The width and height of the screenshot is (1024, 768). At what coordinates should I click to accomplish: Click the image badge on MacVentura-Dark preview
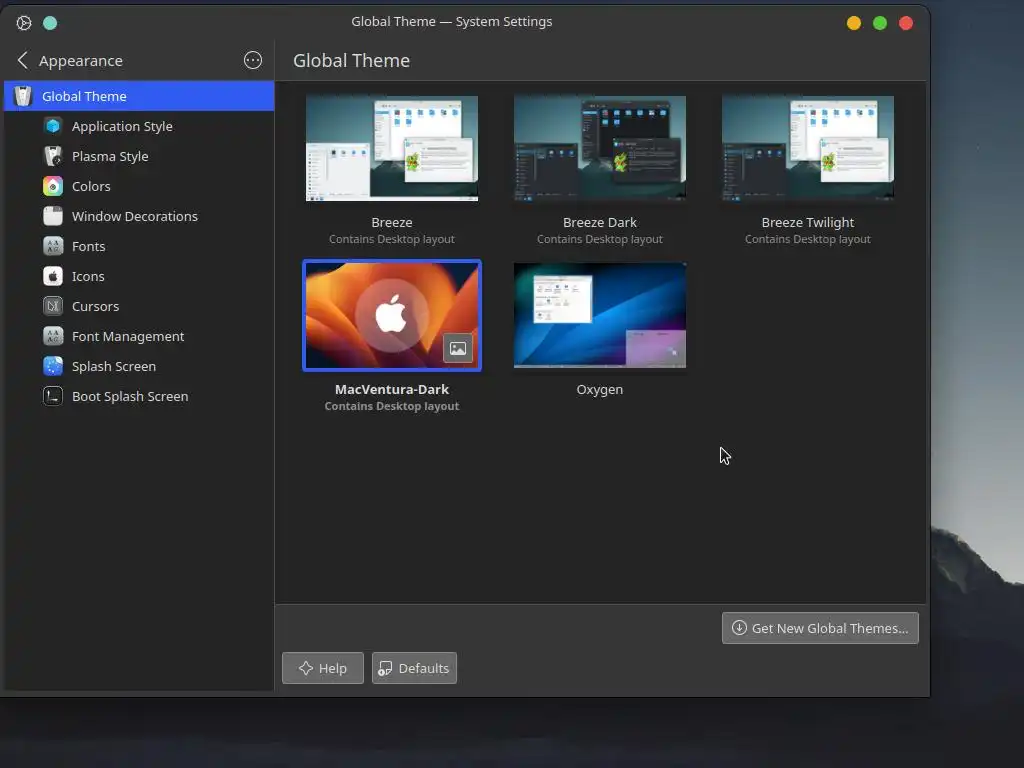458,348
